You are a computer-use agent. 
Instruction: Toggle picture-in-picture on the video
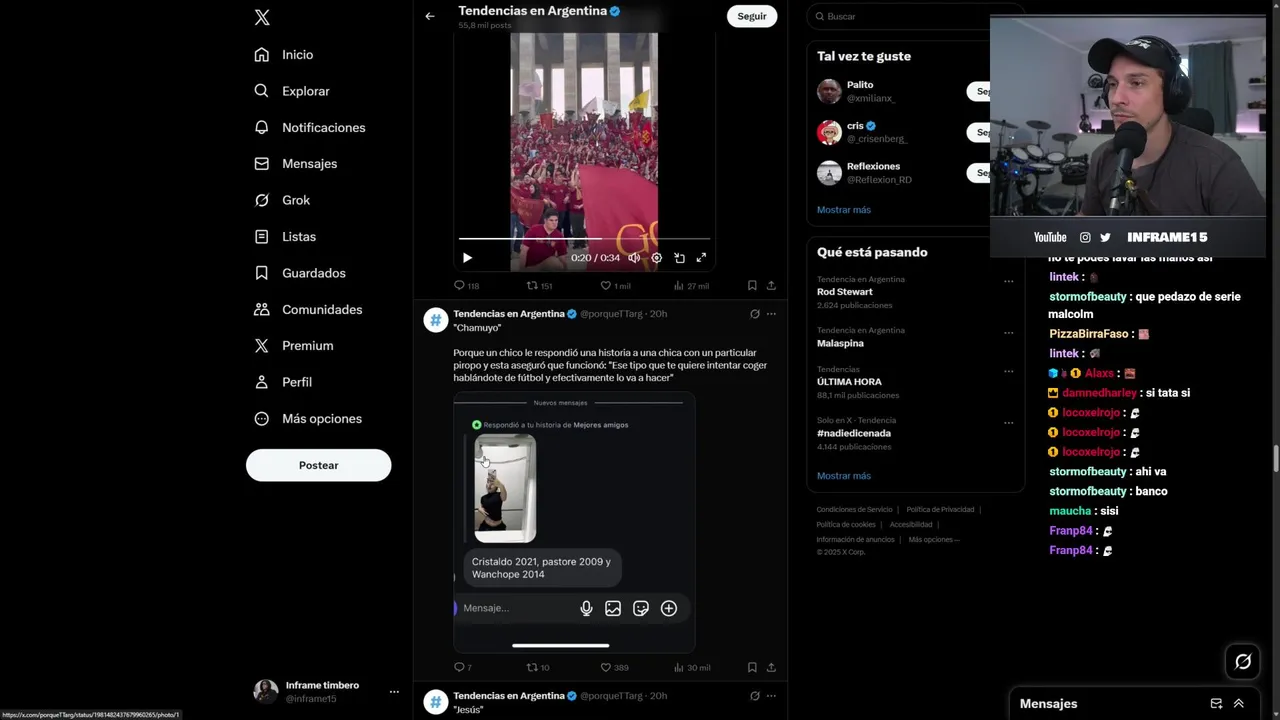point(679,258)
